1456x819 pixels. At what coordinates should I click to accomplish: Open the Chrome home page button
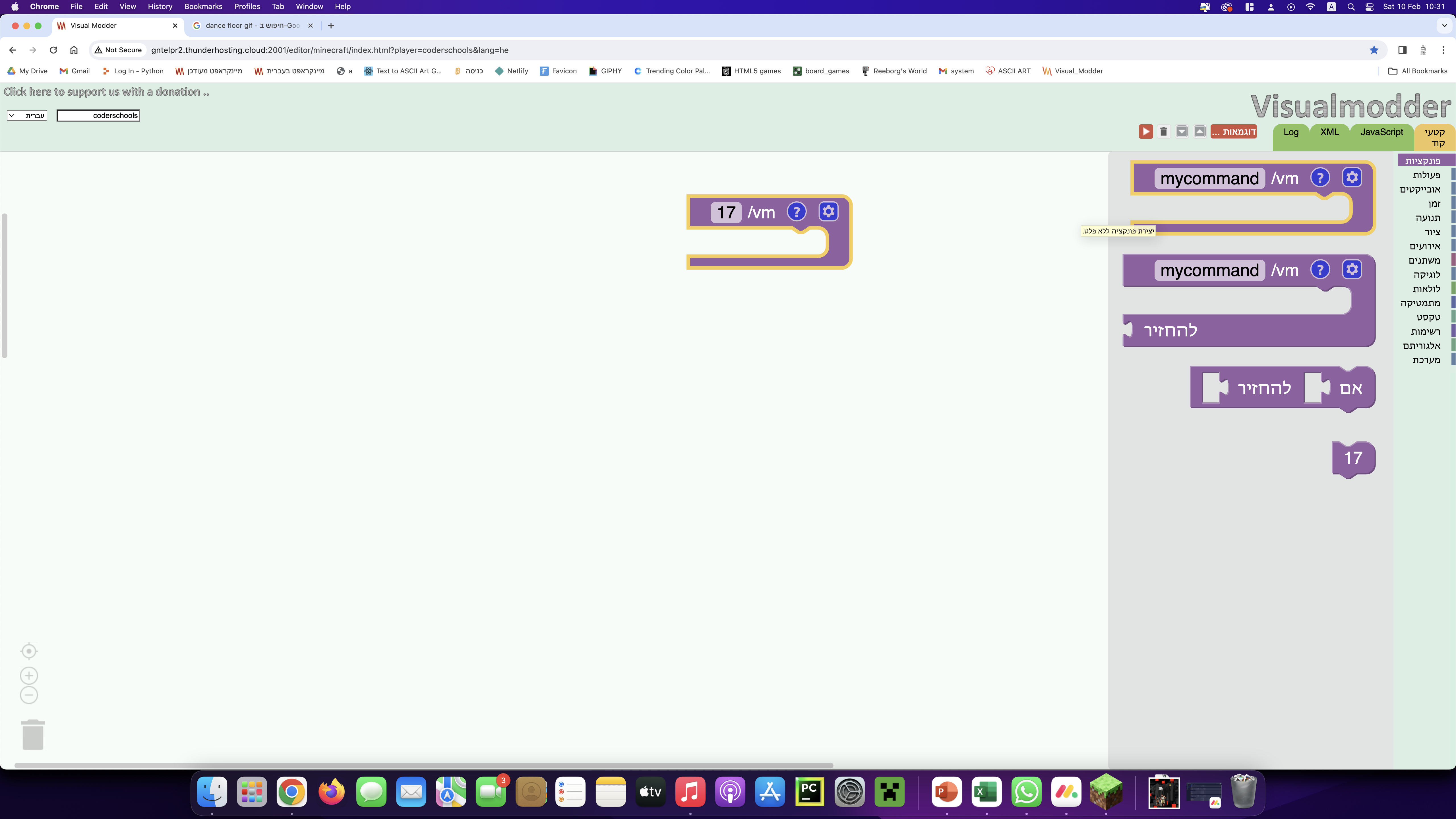point(73,50)
